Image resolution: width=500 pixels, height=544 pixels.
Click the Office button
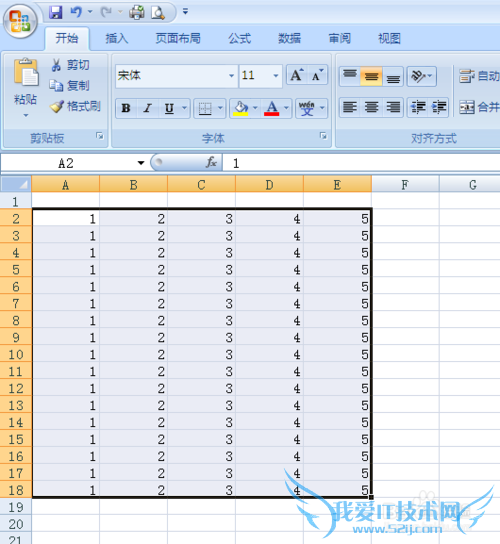20,21
